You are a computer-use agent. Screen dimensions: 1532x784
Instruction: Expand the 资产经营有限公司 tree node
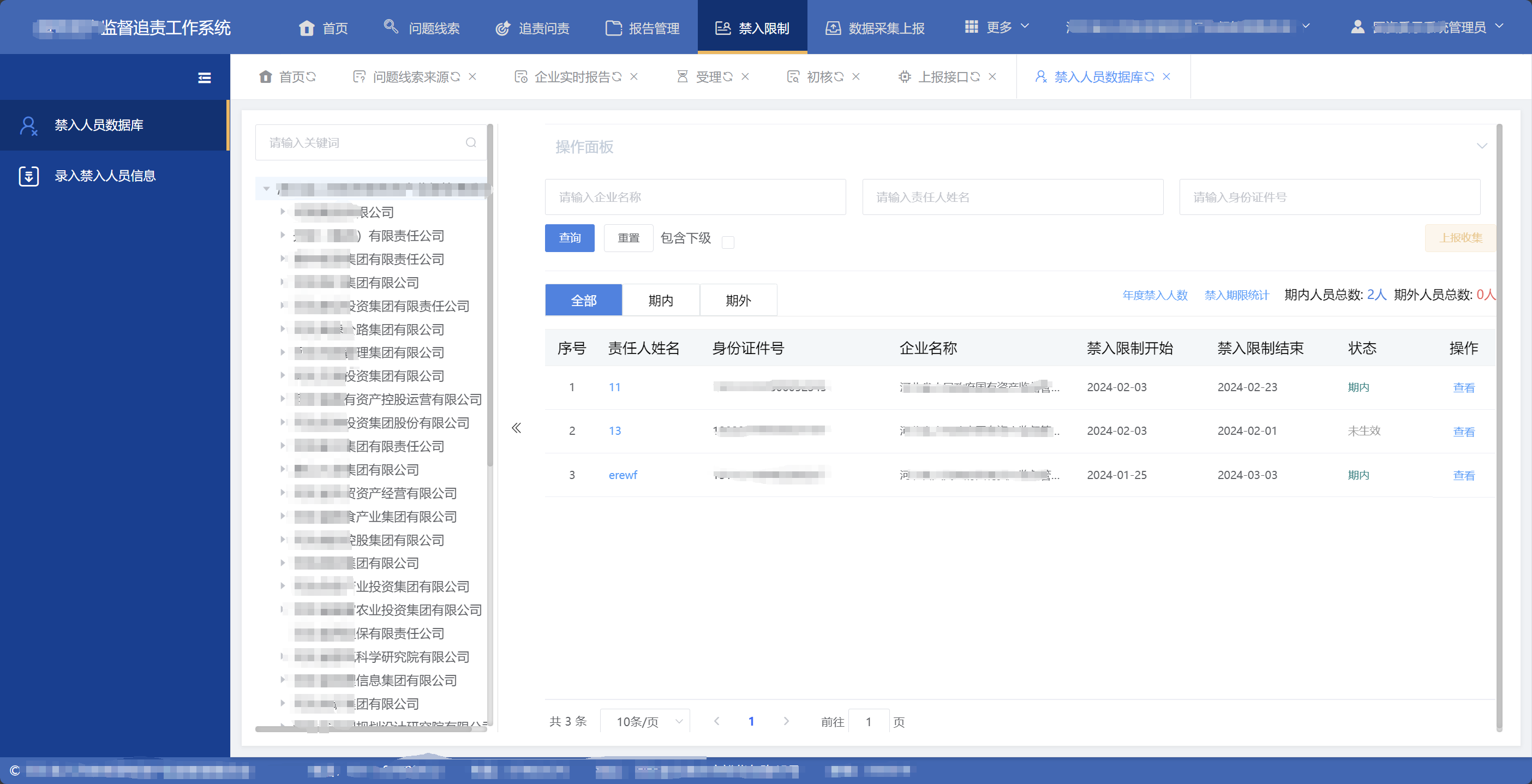click(x=283, y=493)
